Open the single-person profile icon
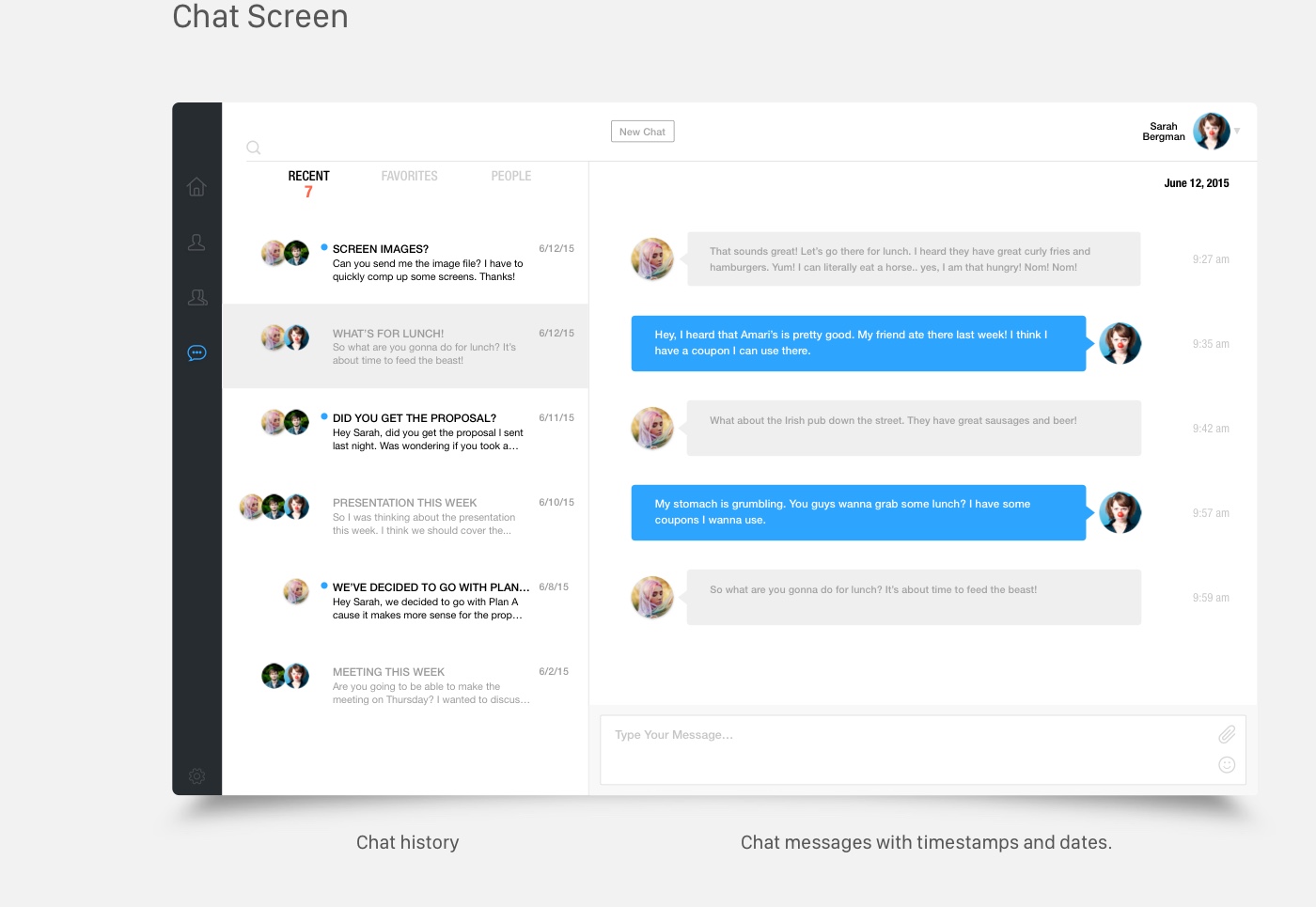This screenshot has height=907, width=1316. [x=196, y=242]
